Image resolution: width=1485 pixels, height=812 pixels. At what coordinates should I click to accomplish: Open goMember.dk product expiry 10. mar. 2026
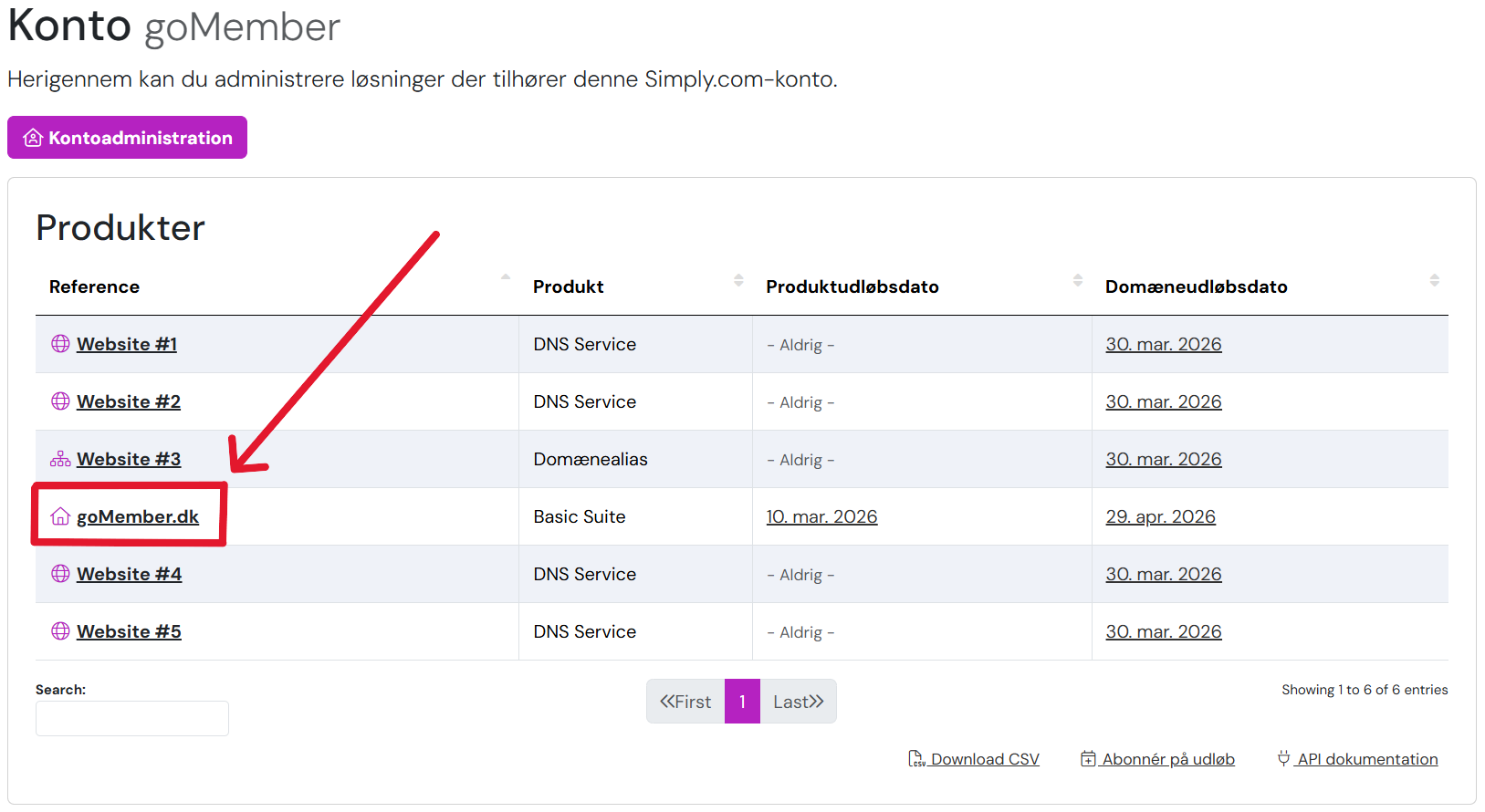click(x=821, y=516)
